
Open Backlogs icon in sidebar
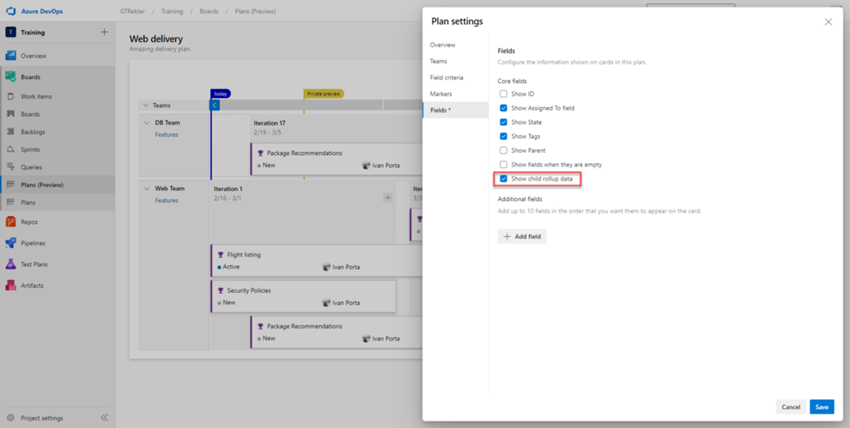10,132
